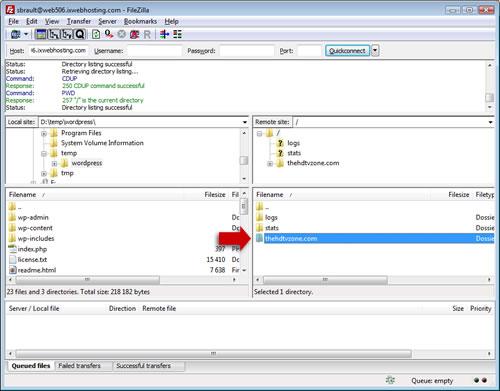Open the Server menu
The height and width of the screenshot is (391, 500).
coord(107,21)
